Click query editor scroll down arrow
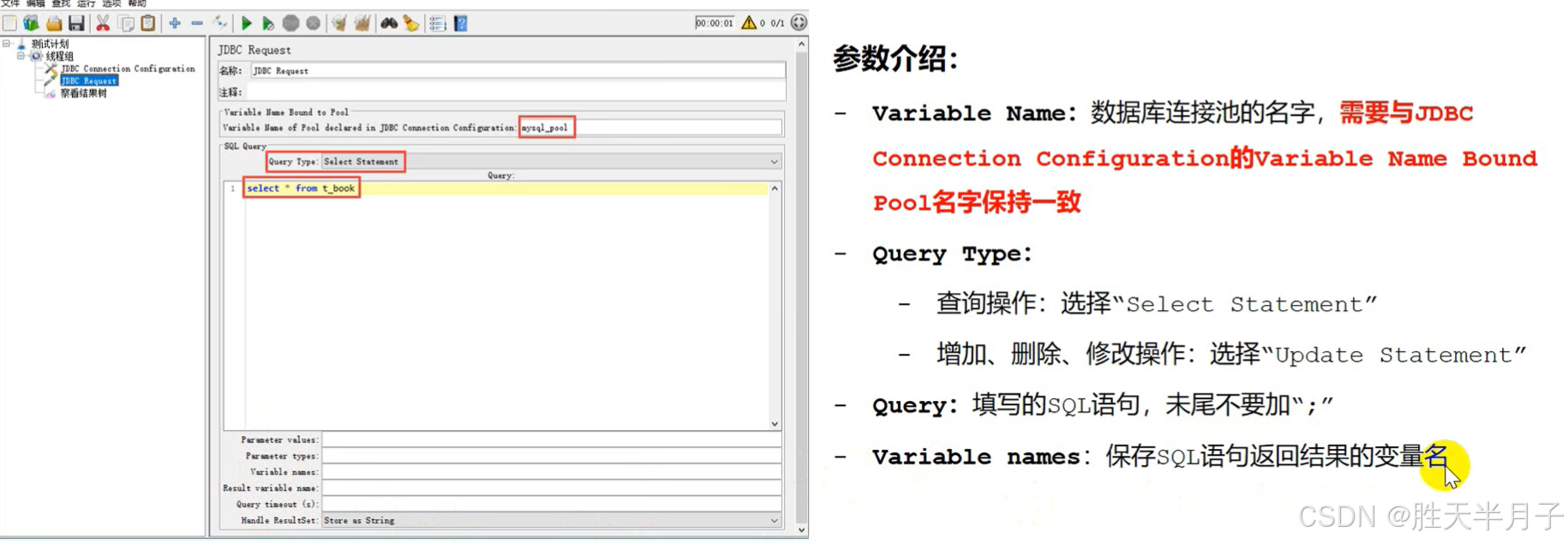This screenshot has width=1568, height=544. click(x=775, y=424)
